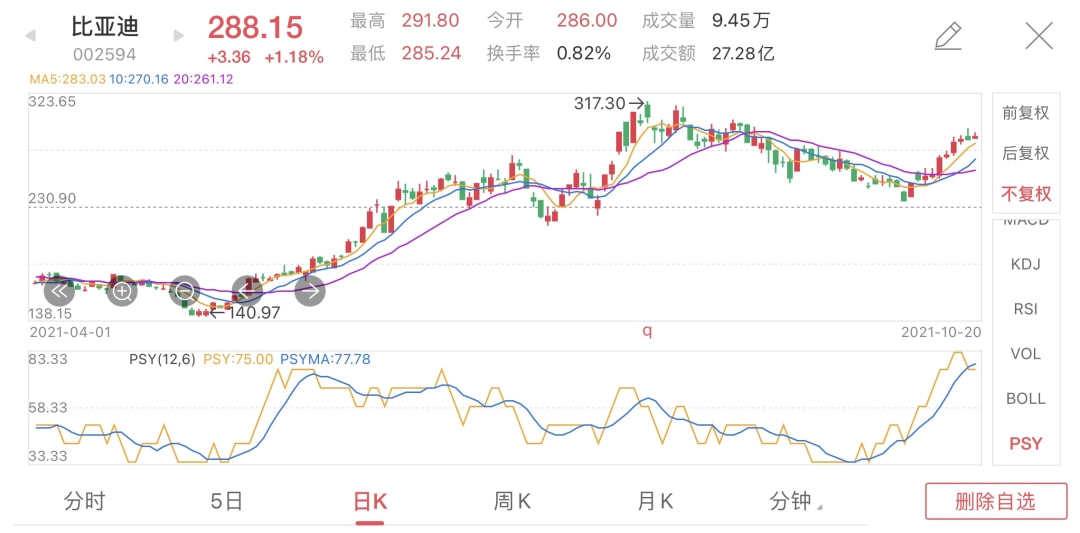The image size is (1080, 533).
Task: Click the 230.90 price axis label
Action: click(x=52, y=198)
